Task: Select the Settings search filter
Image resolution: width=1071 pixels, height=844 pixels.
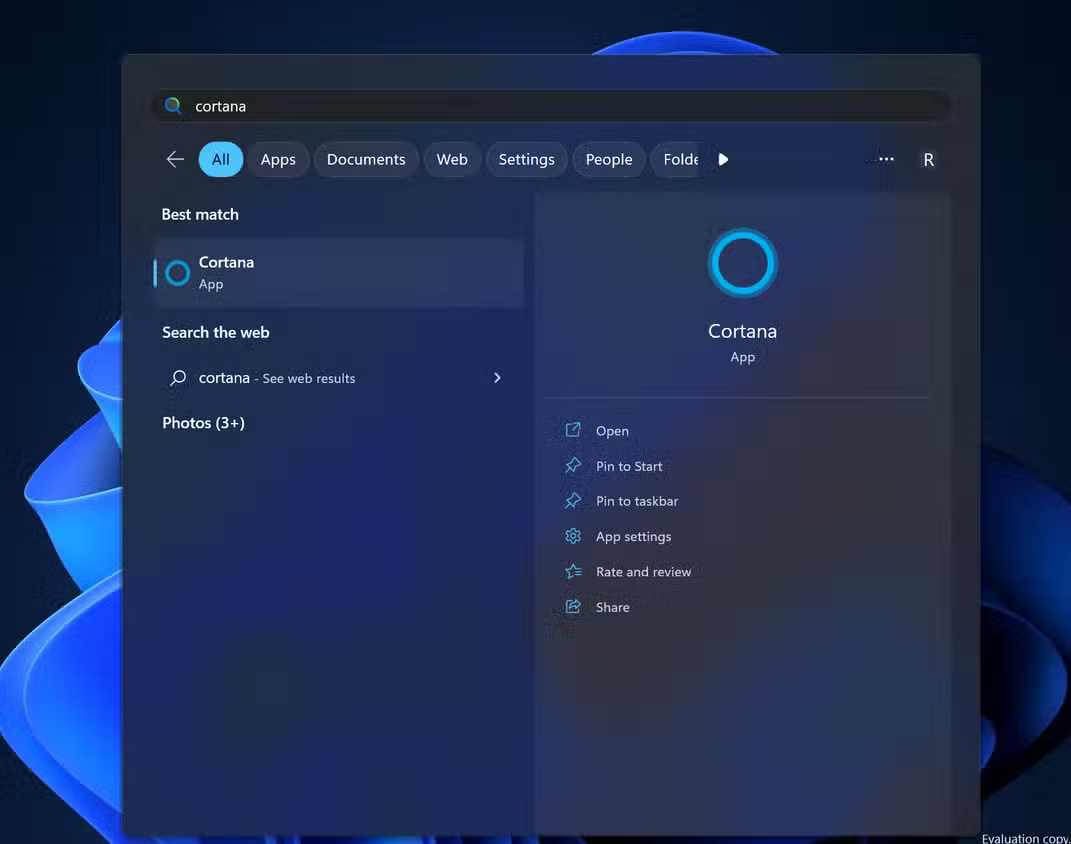Action: [x=526, y=159]
